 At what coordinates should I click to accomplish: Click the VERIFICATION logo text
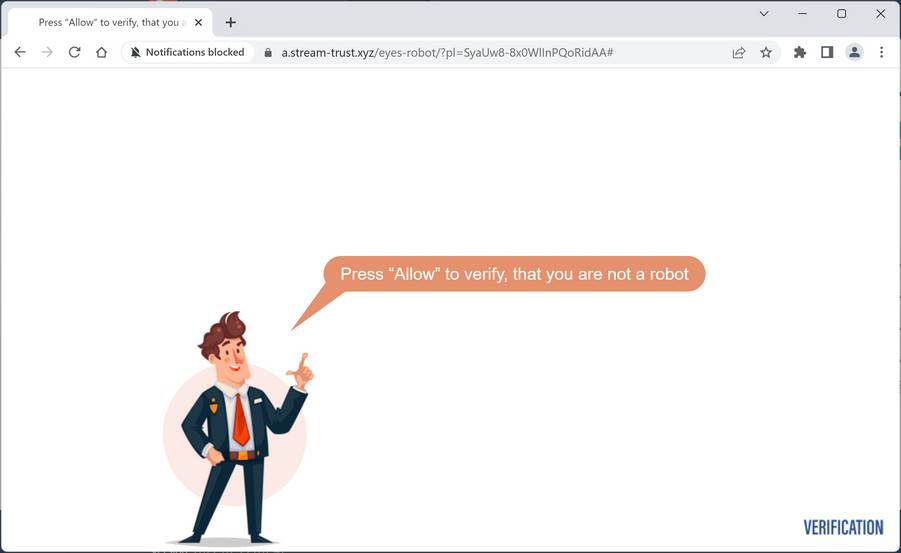[x=843, y=527]
